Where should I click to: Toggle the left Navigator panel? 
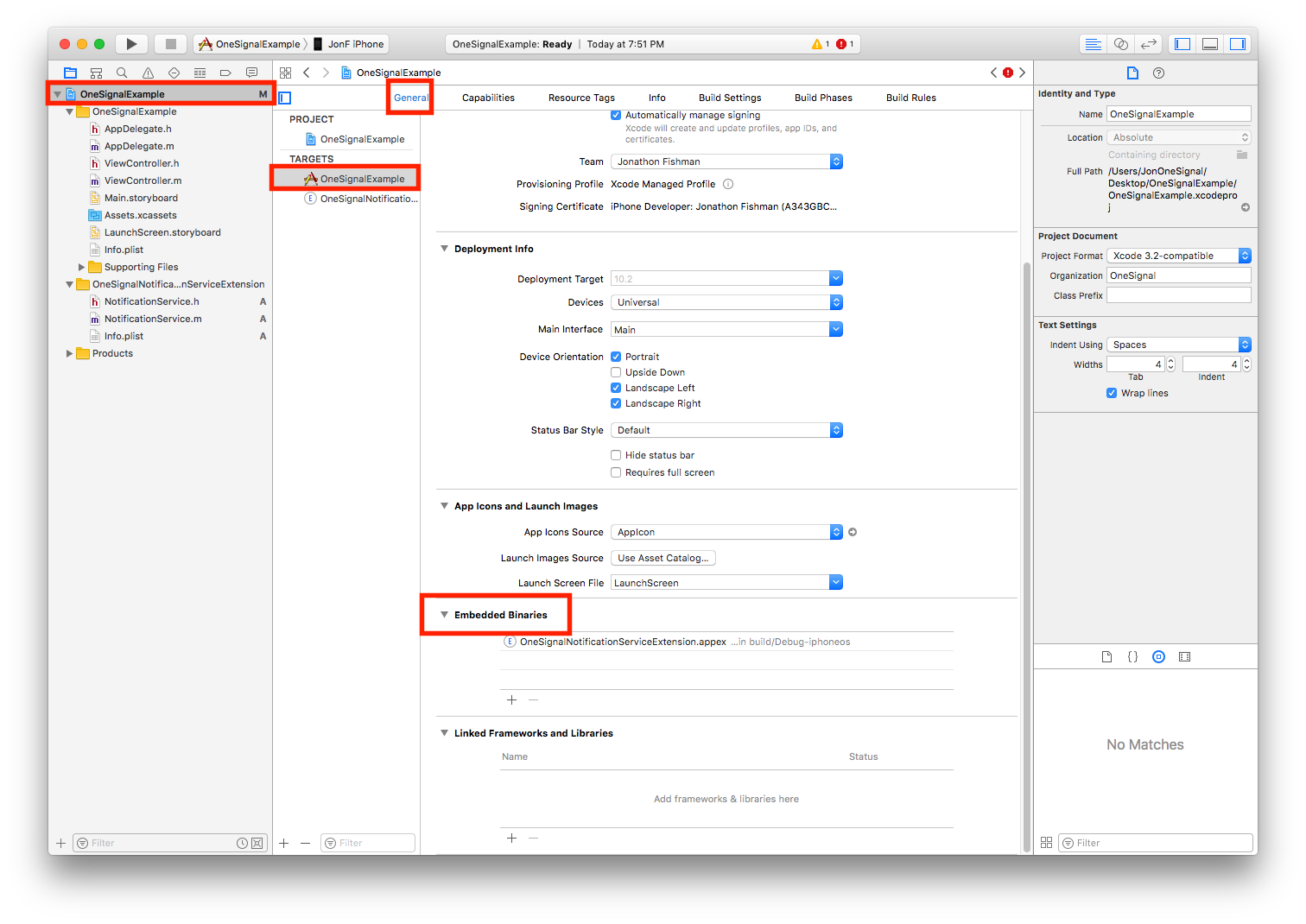[x=1182, y=44]
